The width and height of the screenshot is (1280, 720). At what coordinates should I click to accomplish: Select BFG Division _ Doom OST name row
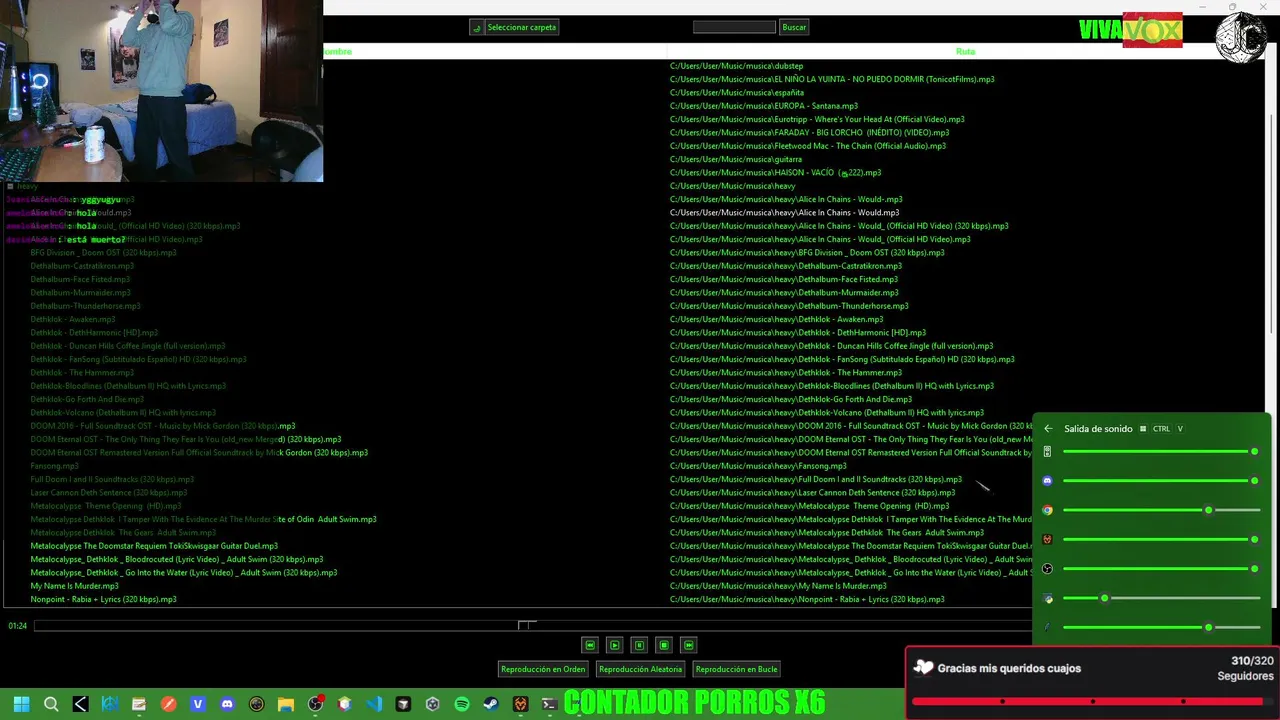[x=103, y=253]
